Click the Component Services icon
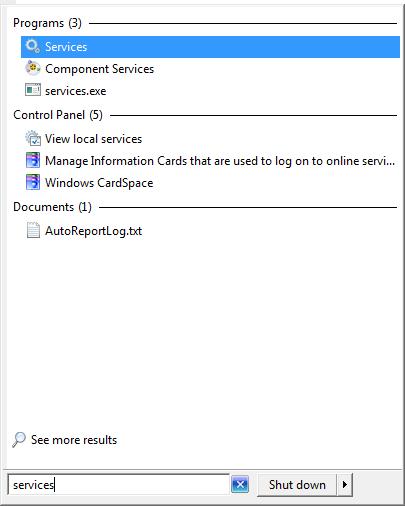Viewport: 405px width, 506px height. (33, 68)
